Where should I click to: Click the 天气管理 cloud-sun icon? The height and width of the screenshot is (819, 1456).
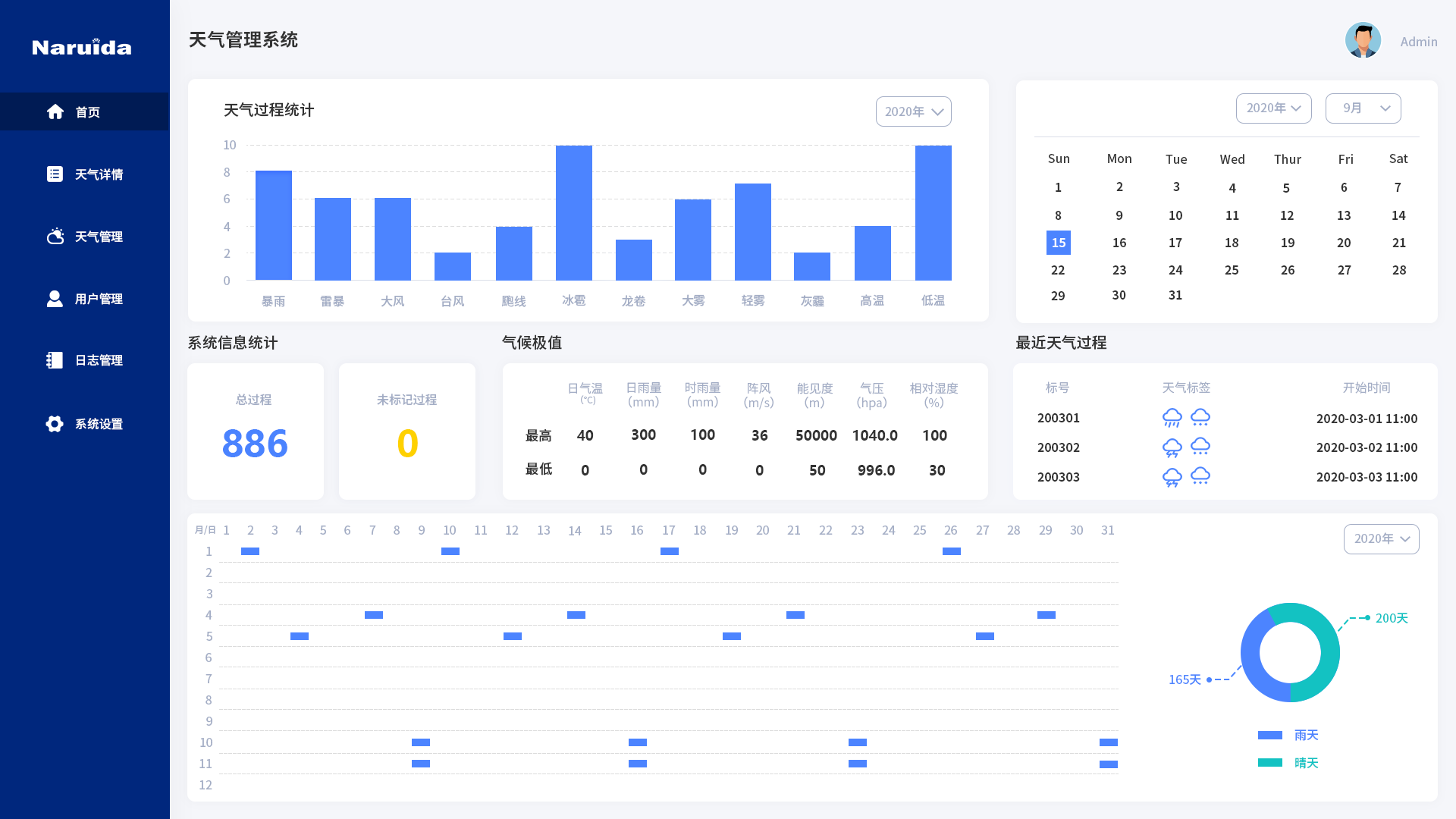(x=55, y=237)
